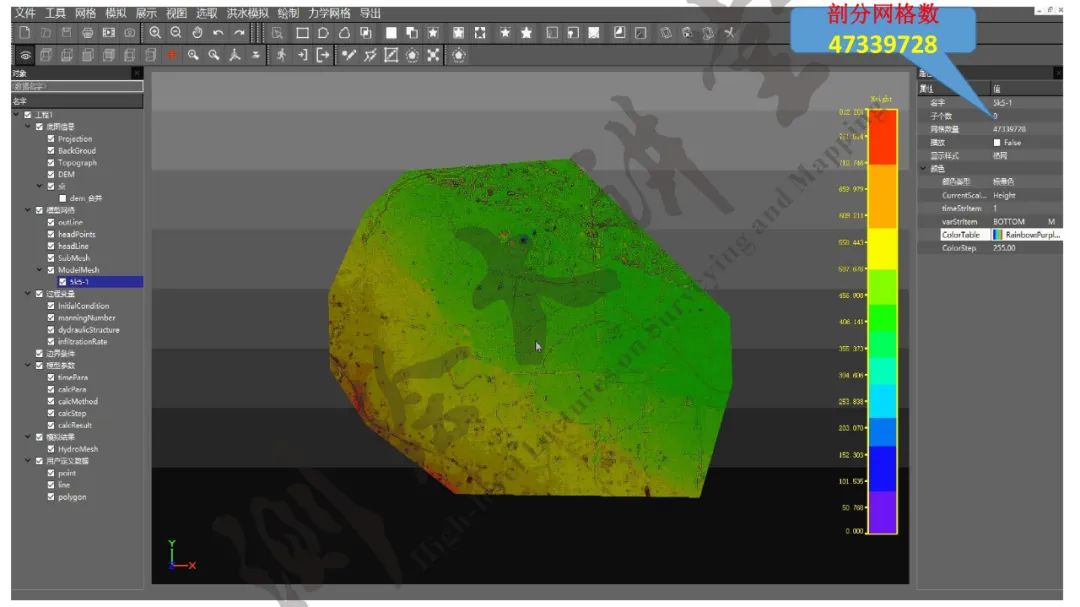Select the pan hand tool

pos(197,33)
